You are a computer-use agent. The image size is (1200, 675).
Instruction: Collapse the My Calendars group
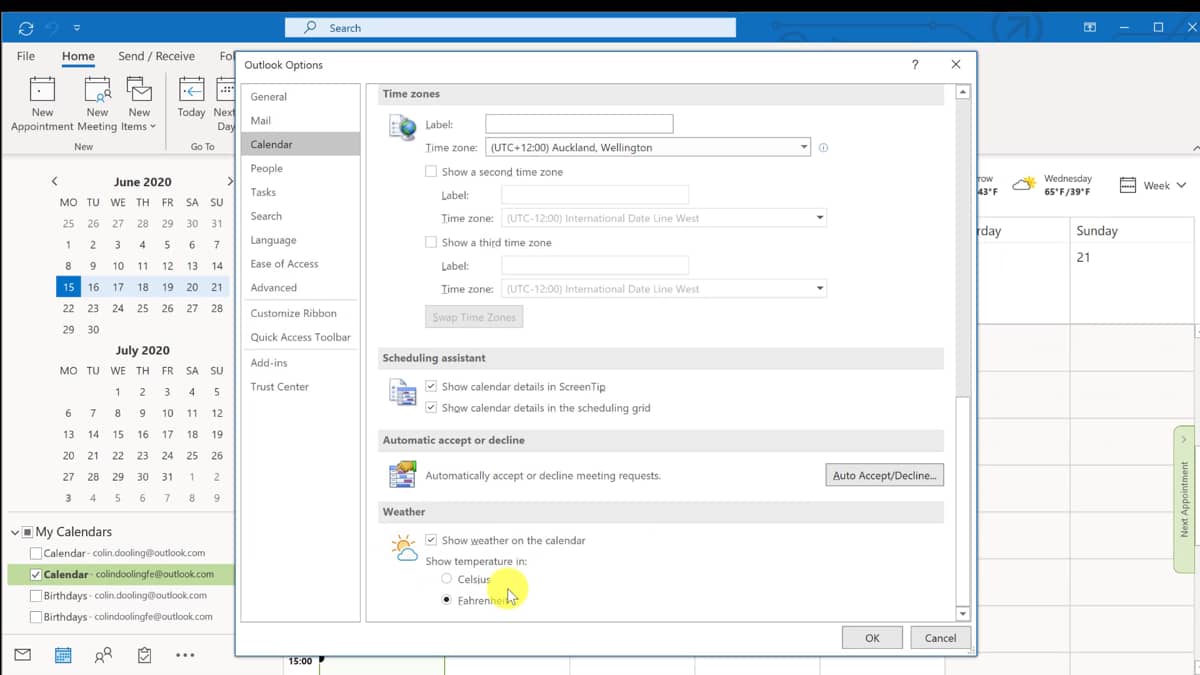pyautogui.click(x=15, y=532)
